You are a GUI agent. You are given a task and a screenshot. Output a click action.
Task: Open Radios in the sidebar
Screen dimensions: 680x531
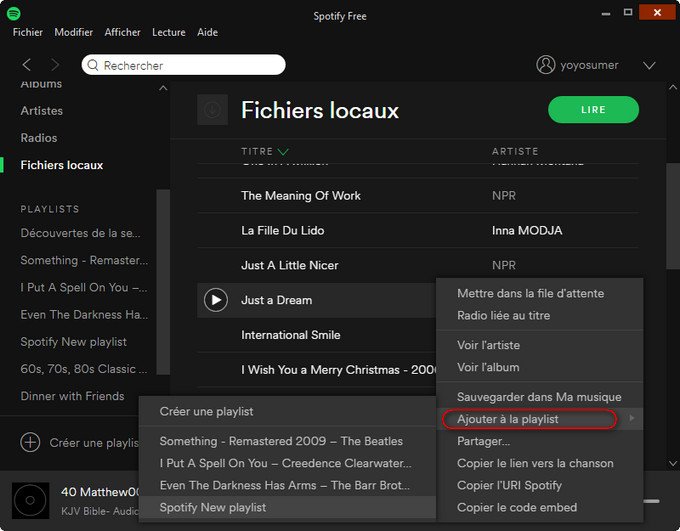point(39,138)
